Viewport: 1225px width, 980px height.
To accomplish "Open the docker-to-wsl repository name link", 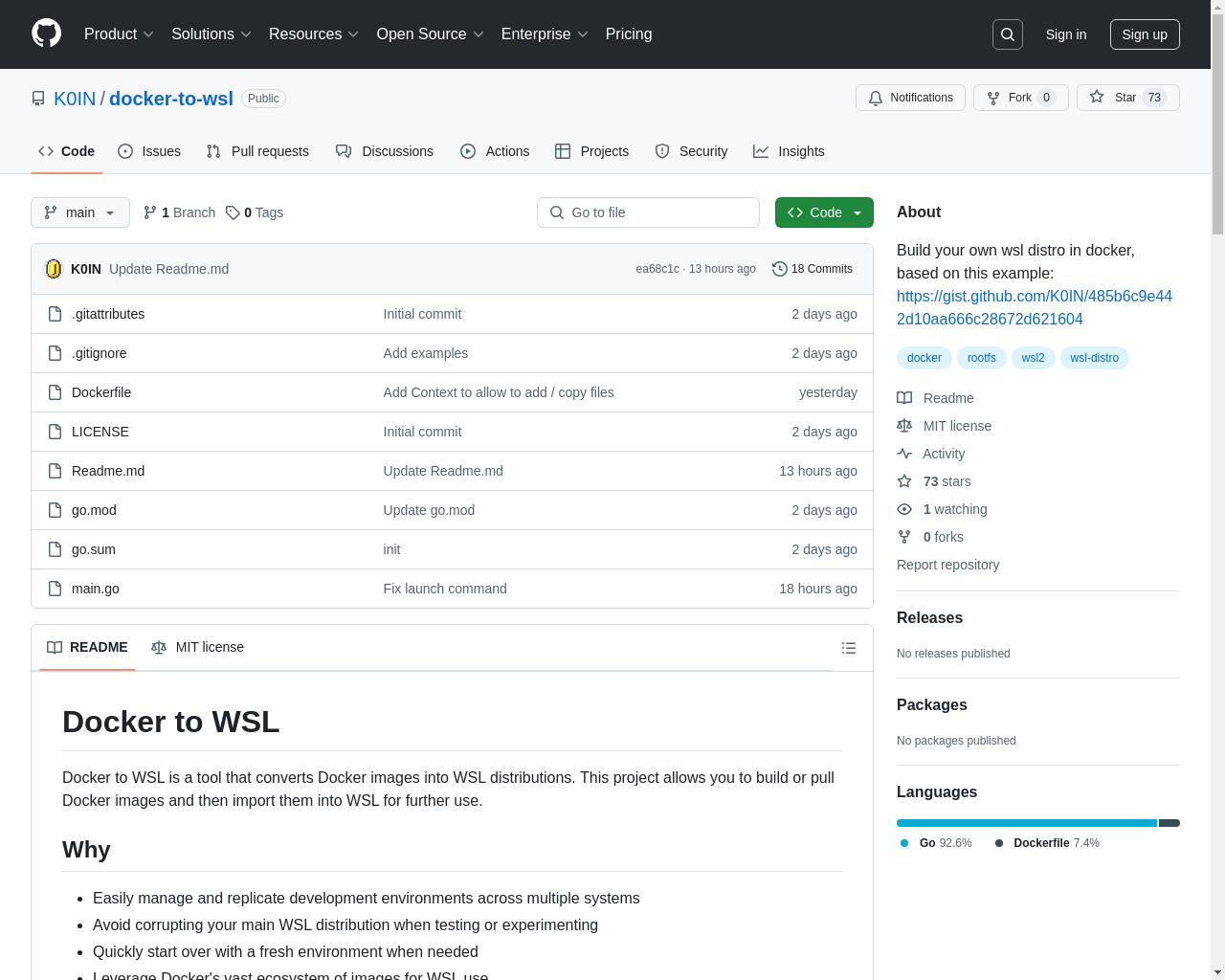I will (171, 99).
